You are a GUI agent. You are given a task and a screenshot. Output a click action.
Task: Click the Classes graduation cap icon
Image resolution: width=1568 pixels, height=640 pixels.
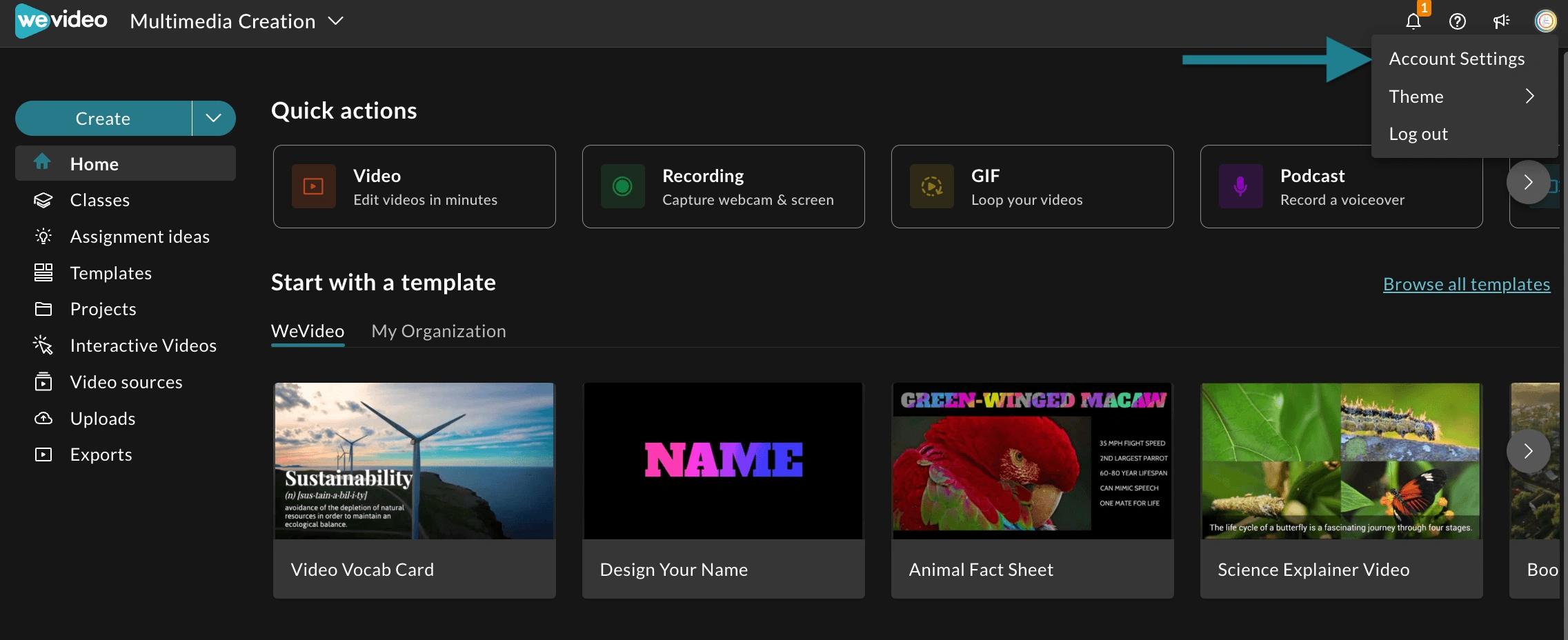pos(43,200)
